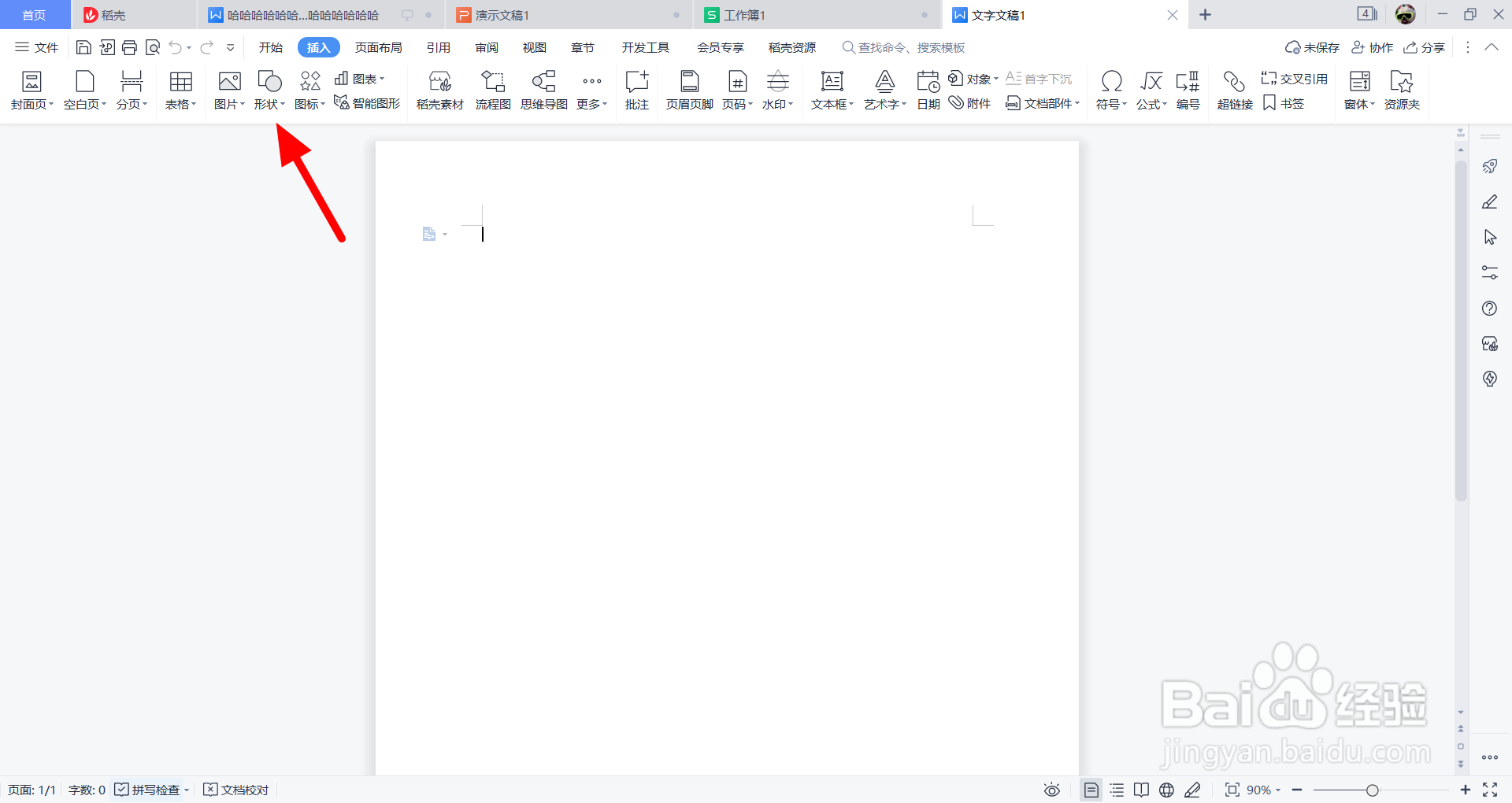
Task: Insert word art (艺术字)
Action: click(x=885, y=91)
